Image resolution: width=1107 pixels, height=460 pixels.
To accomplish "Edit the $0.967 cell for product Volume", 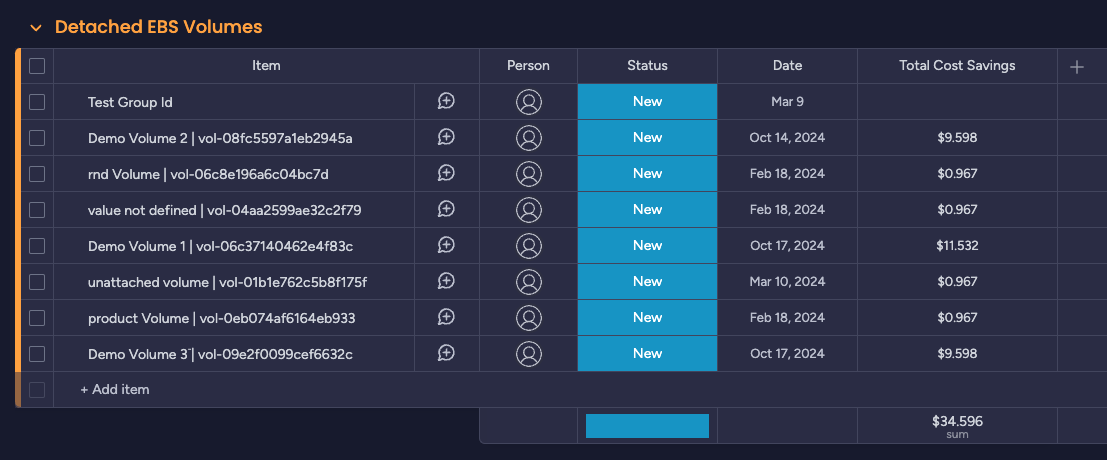I will pos(957,318).
